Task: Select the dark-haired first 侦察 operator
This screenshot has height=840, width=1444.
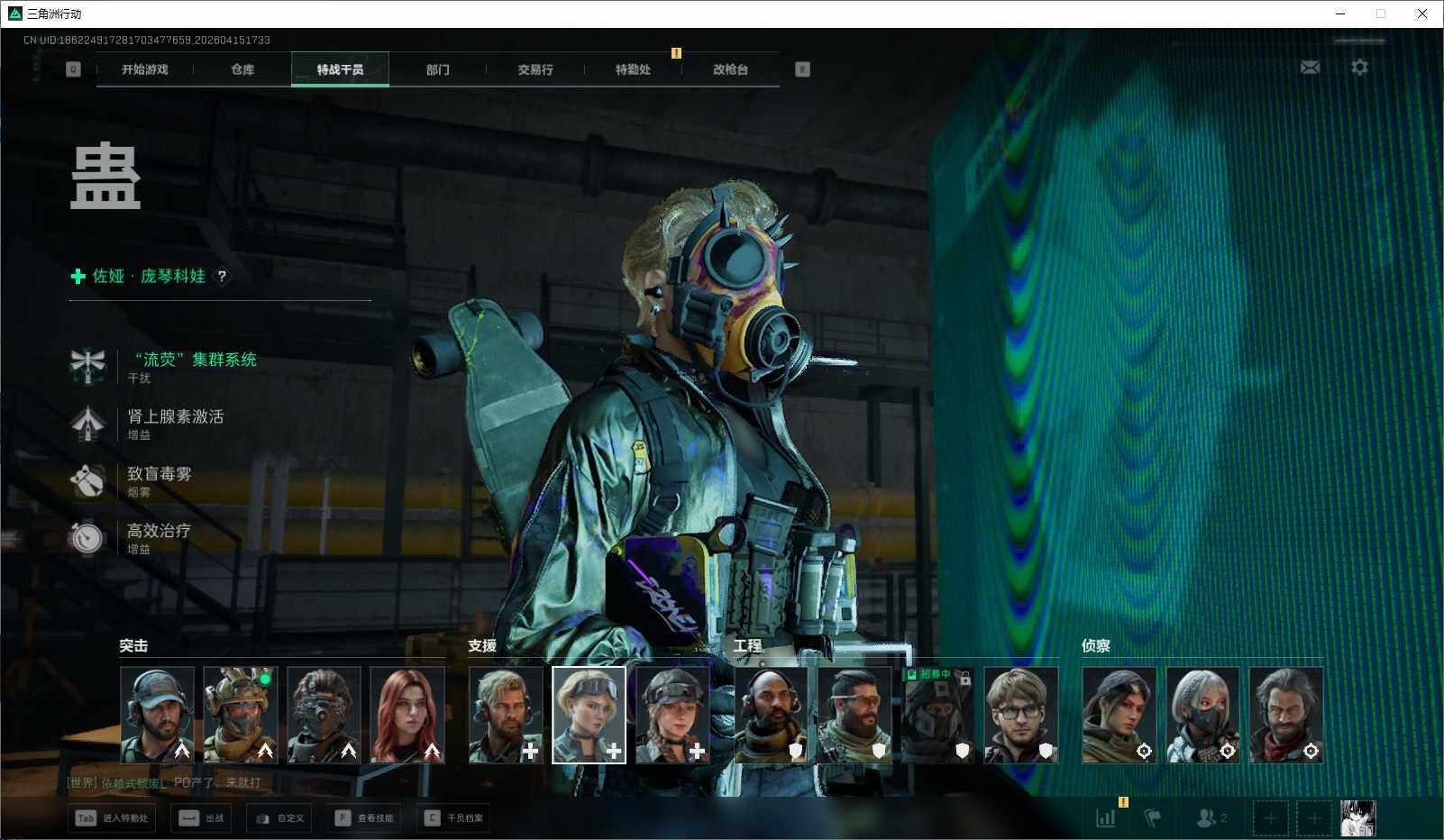Action: coord(1120,715)
